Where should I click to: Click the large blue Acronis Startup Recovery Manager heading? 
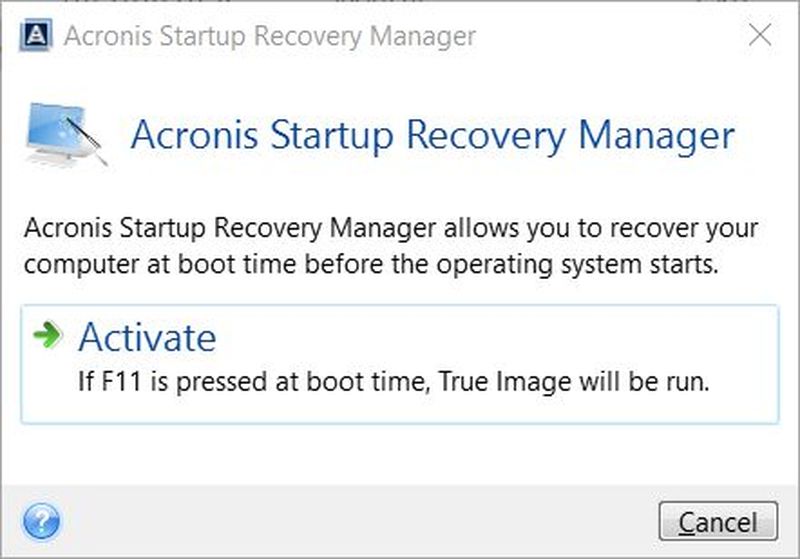coord(432,135)
